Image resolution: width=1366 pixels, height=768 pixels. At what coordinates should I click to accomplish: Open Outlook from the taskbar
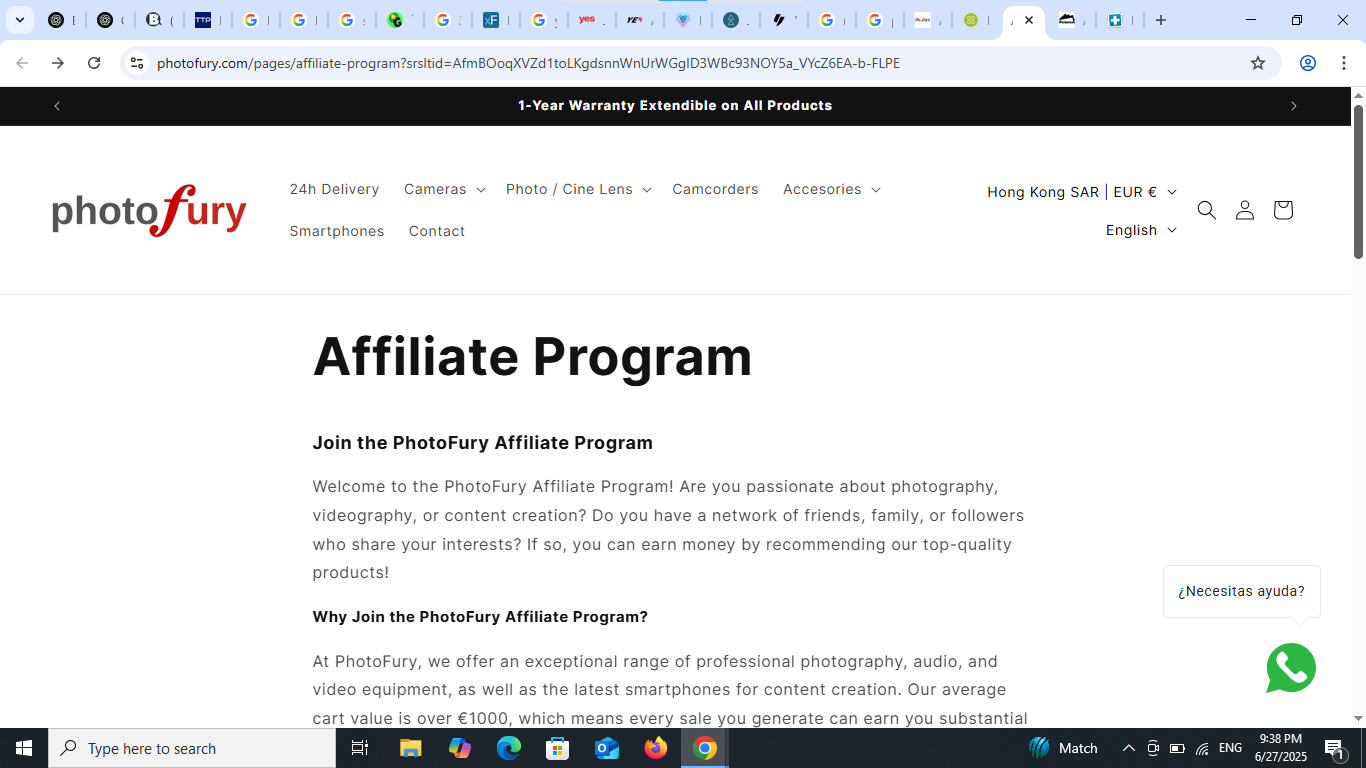click(607, 748)
